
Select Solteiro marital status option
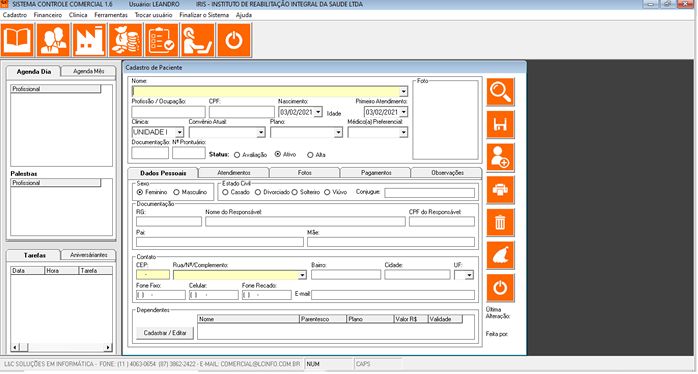point(294,192)
